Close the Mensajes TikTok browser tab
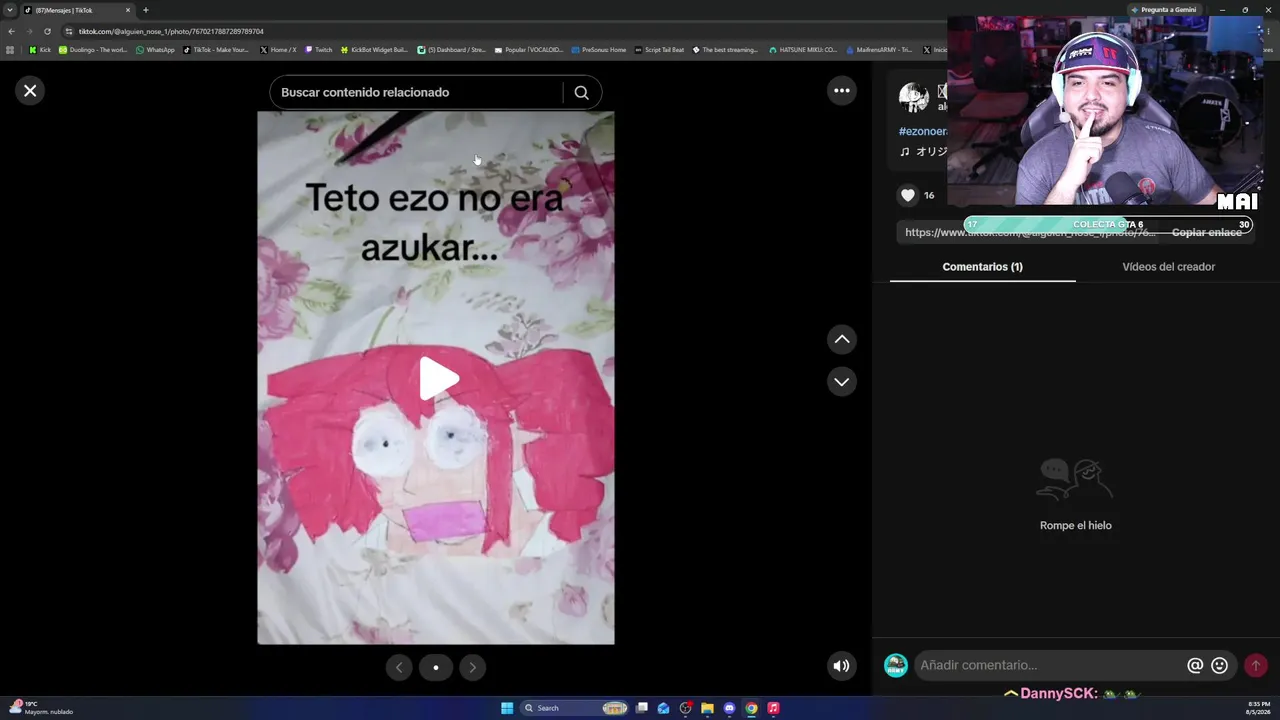 tap(128, 10)
